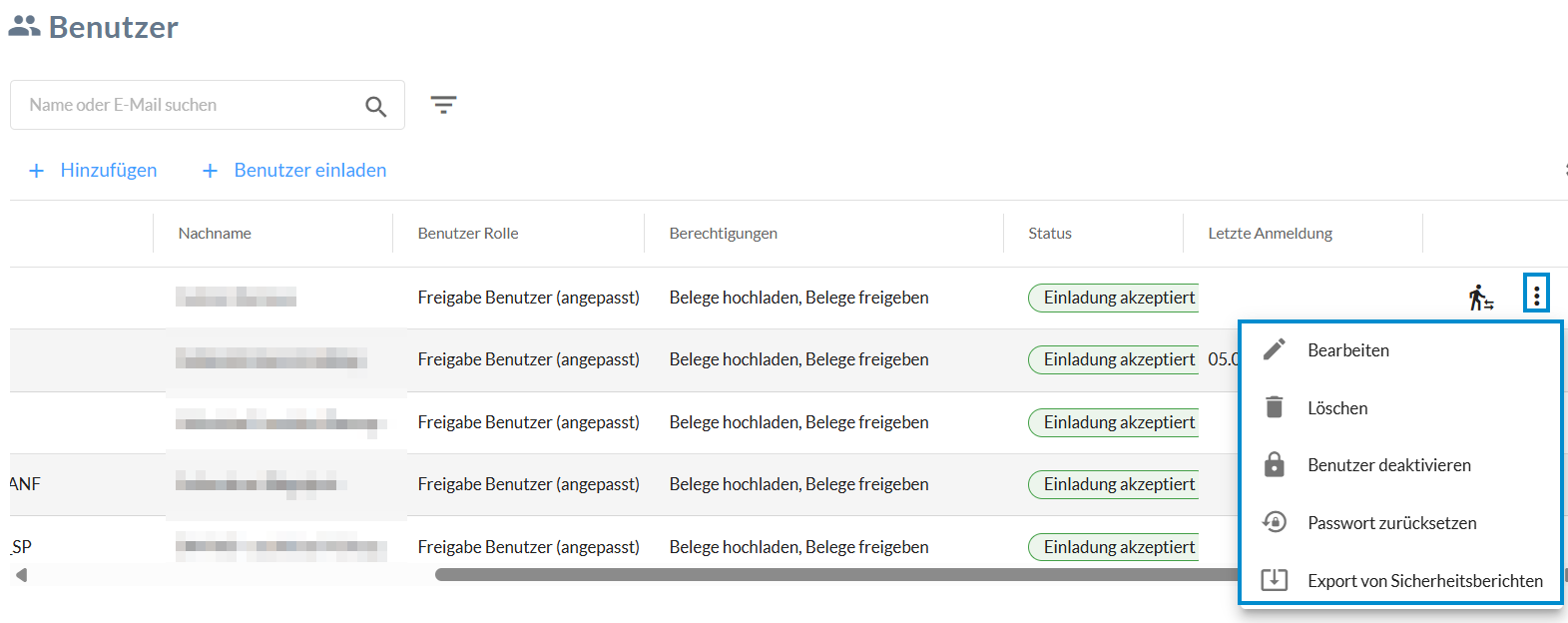Click the Letzte Anmeldung column header
Image resolution: width=1568 pixels, height=623 pixels.
(x=1270, y=234)
